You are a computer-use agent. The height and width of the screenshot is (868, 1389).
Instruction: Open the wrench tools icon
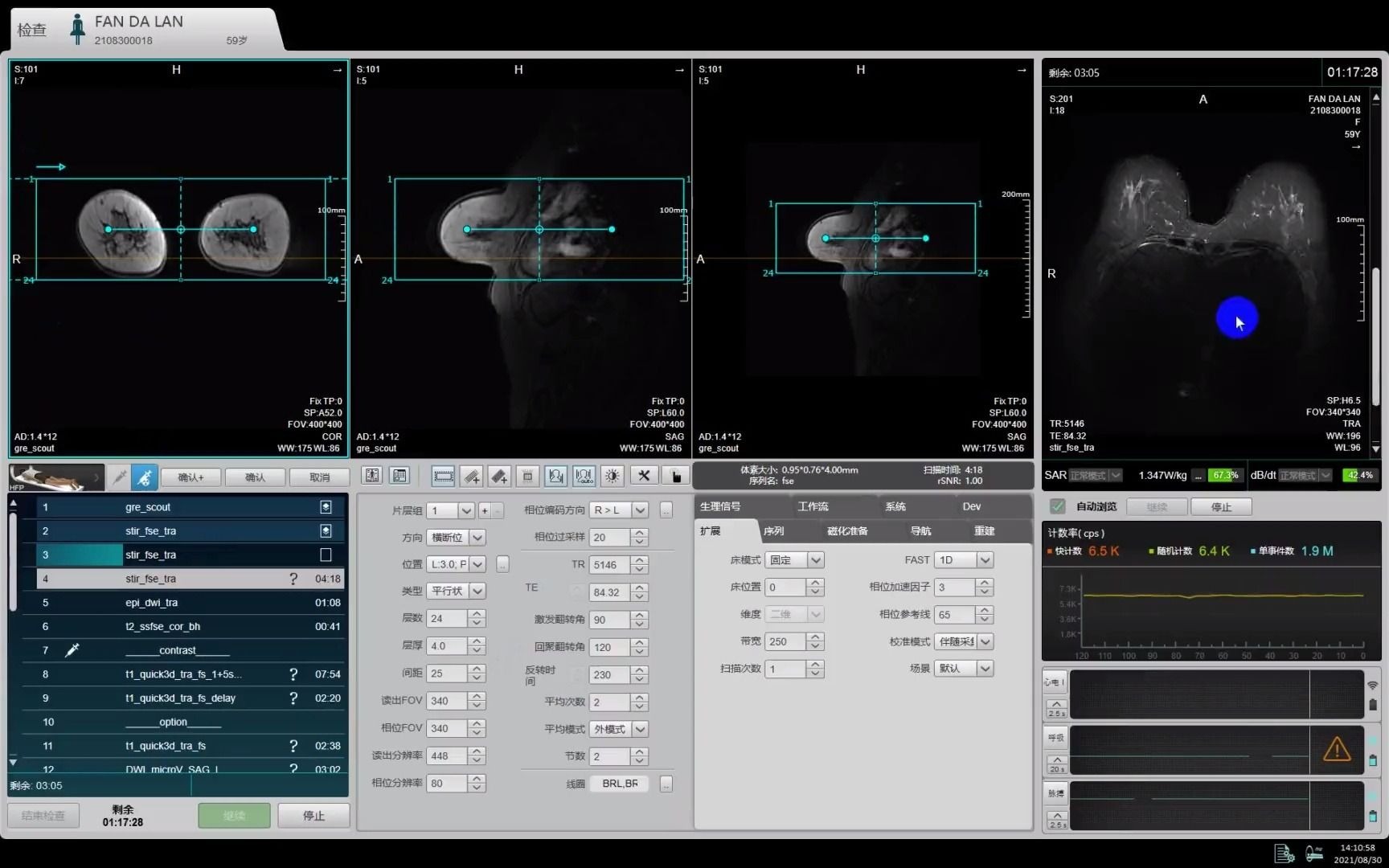point(644,476)
